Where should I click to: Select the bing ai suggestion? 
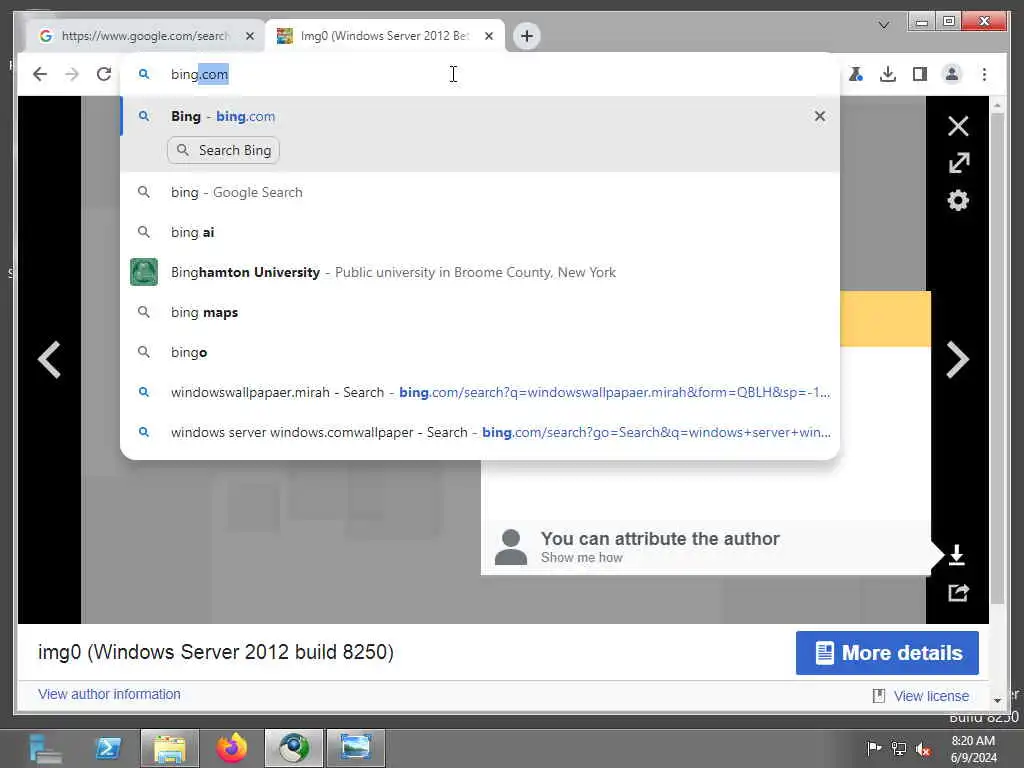point(480,232)
